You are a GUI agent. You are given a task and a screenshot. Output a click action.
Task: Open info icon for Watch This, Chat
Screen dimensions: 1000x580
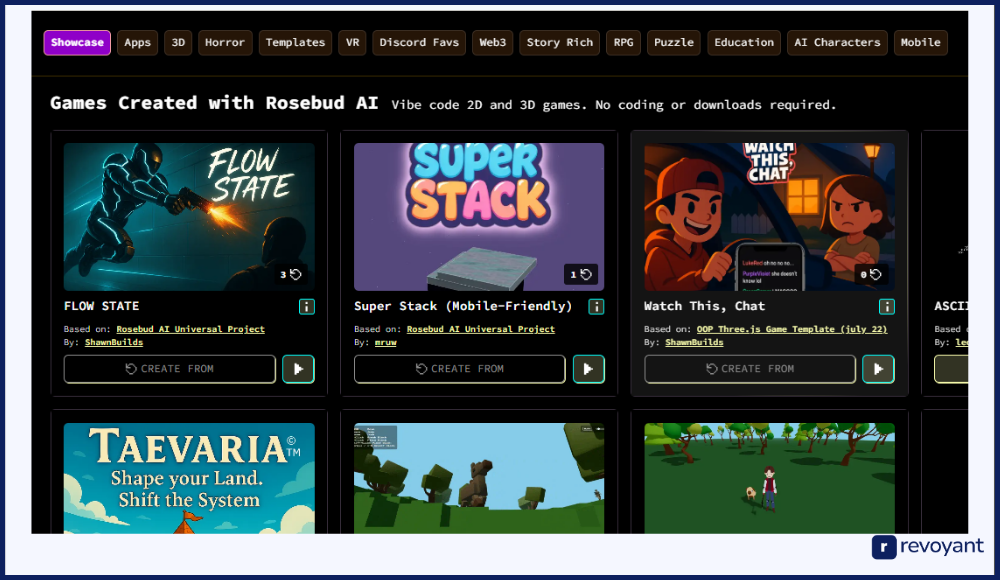pos(886,307)
